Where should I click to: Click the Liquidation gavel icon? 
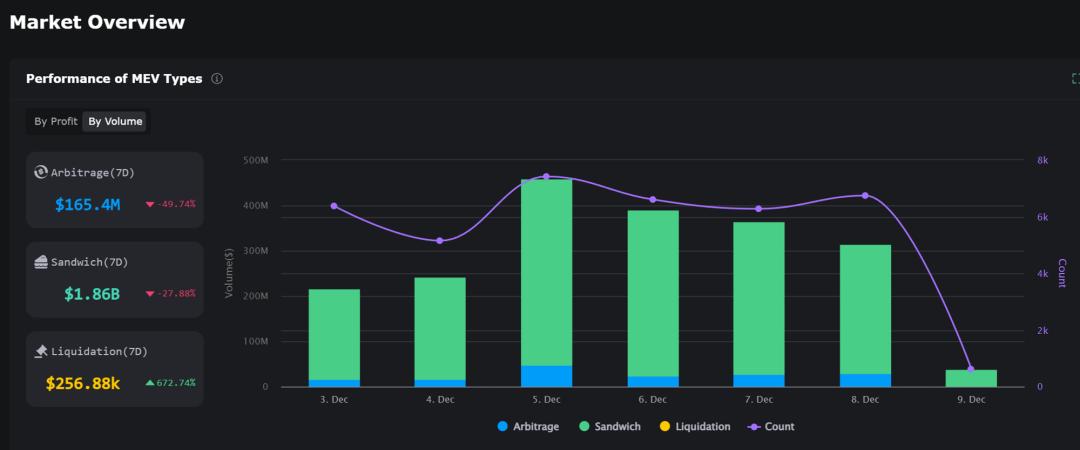coord(41,351)
